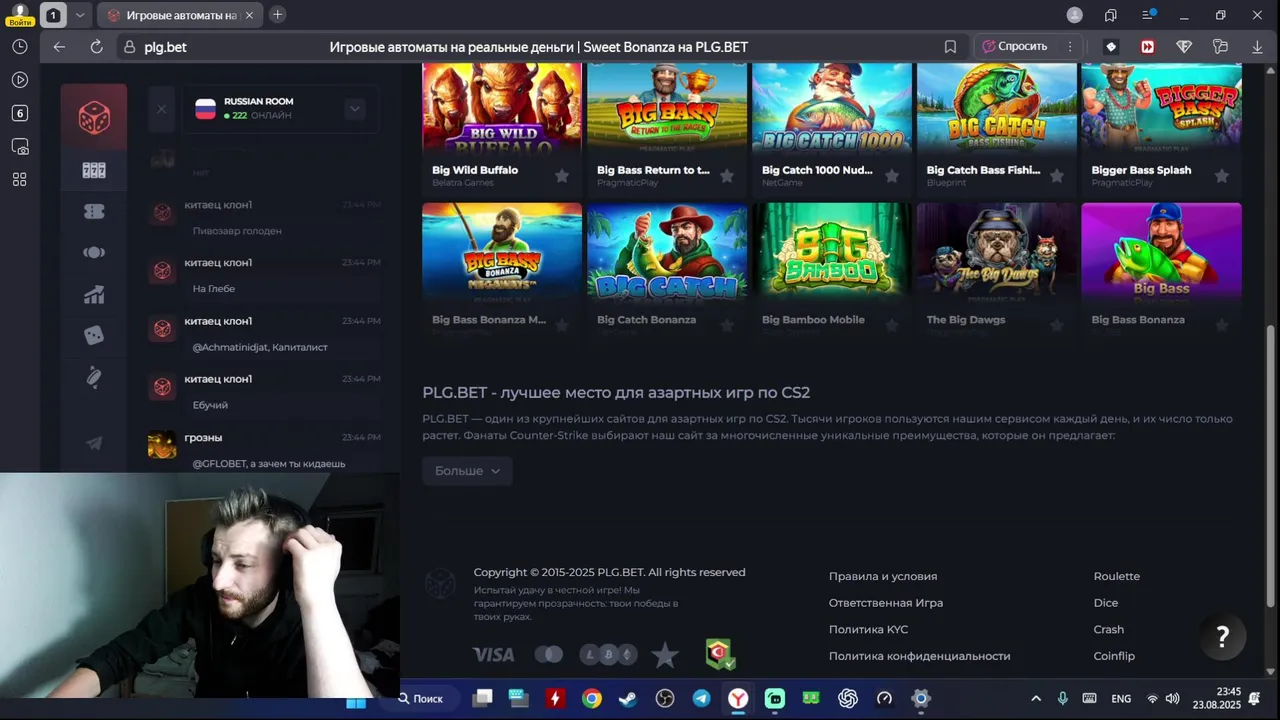Open Dice footer link
Viewport: 1280px width, 720px height.
coord(1106,603)
